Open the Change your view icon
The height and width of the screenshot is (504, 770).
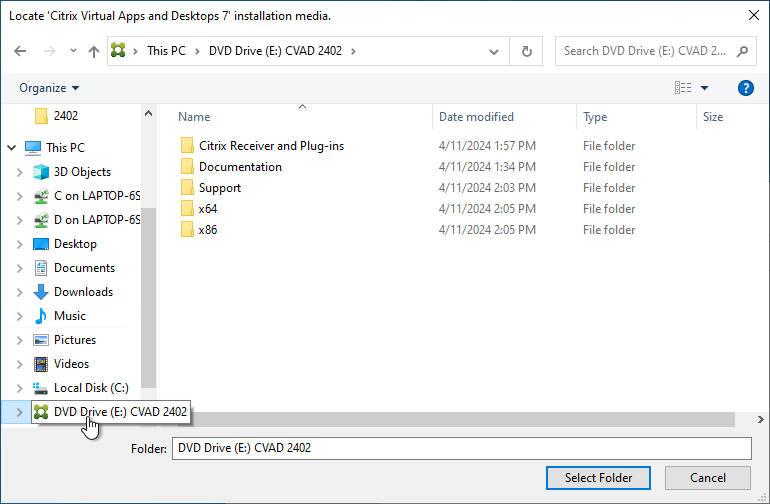[684, 88]
